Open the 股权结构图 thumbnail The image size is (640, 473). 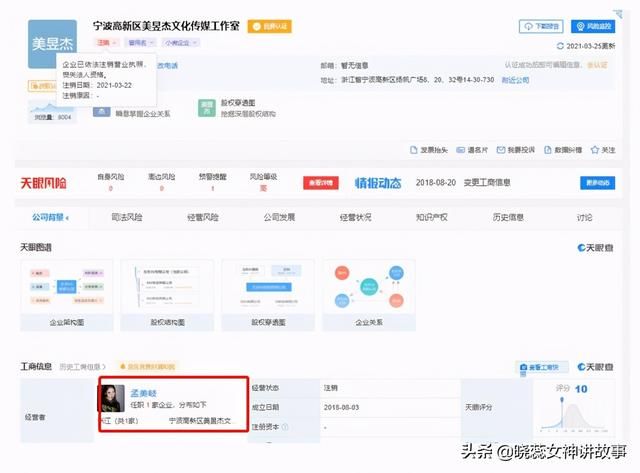(x=167, y=295)
